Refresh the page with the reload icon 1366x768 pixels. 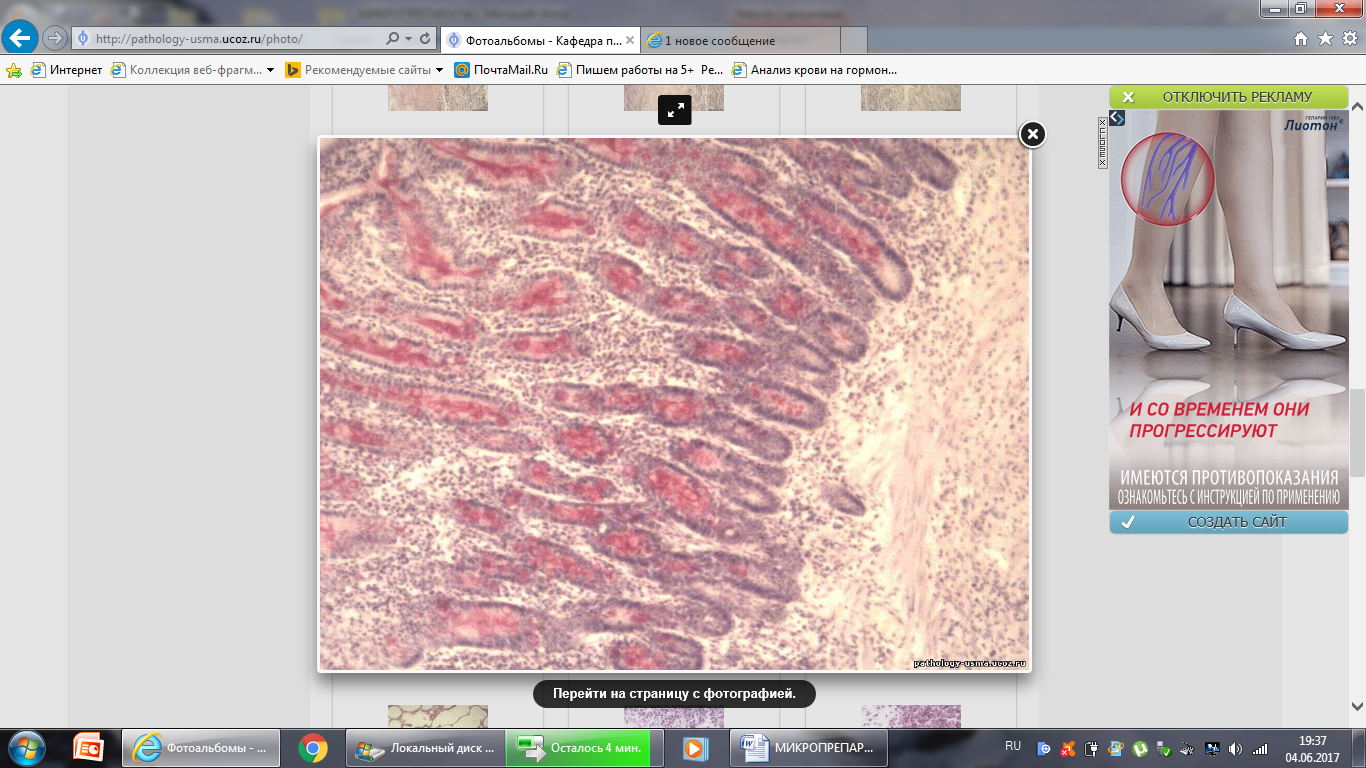[426, 39]
